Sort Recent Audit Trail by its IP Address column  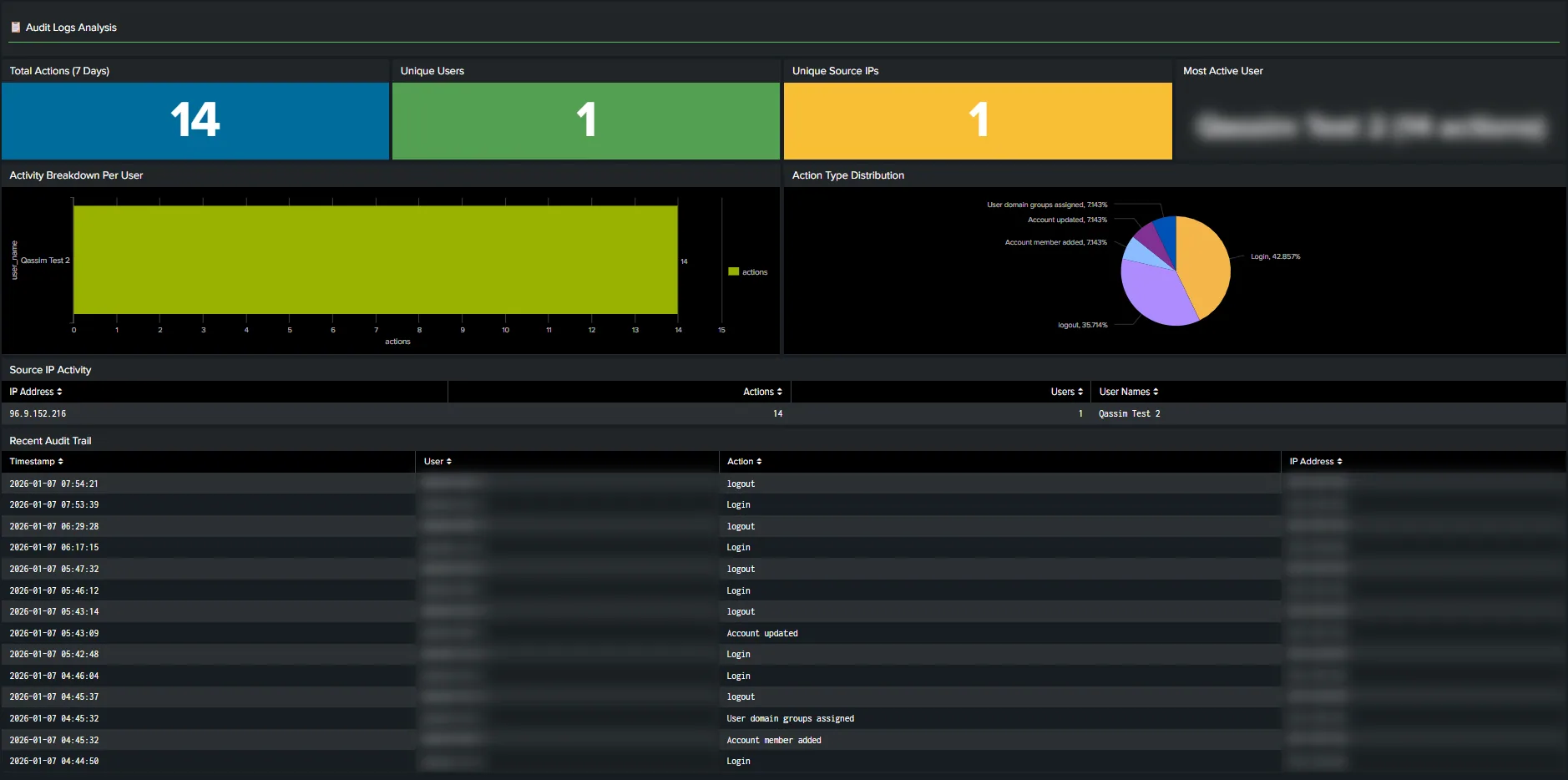pos(1316,462)
